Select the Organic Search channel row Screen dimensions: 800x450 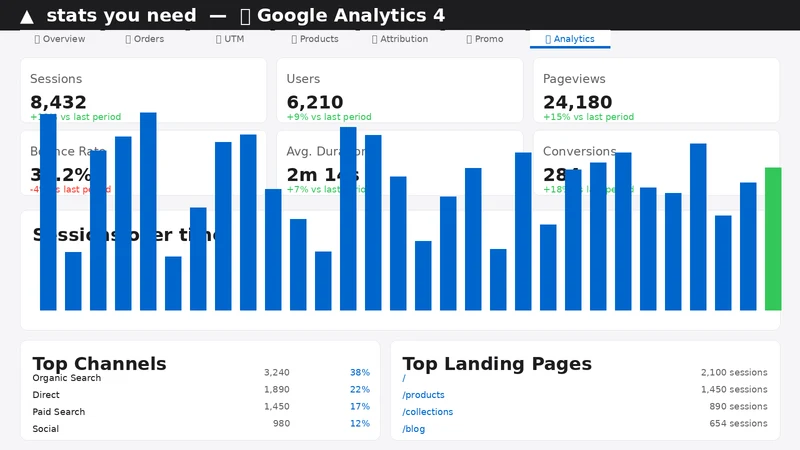pyautogui.click(x=201, y=378)
